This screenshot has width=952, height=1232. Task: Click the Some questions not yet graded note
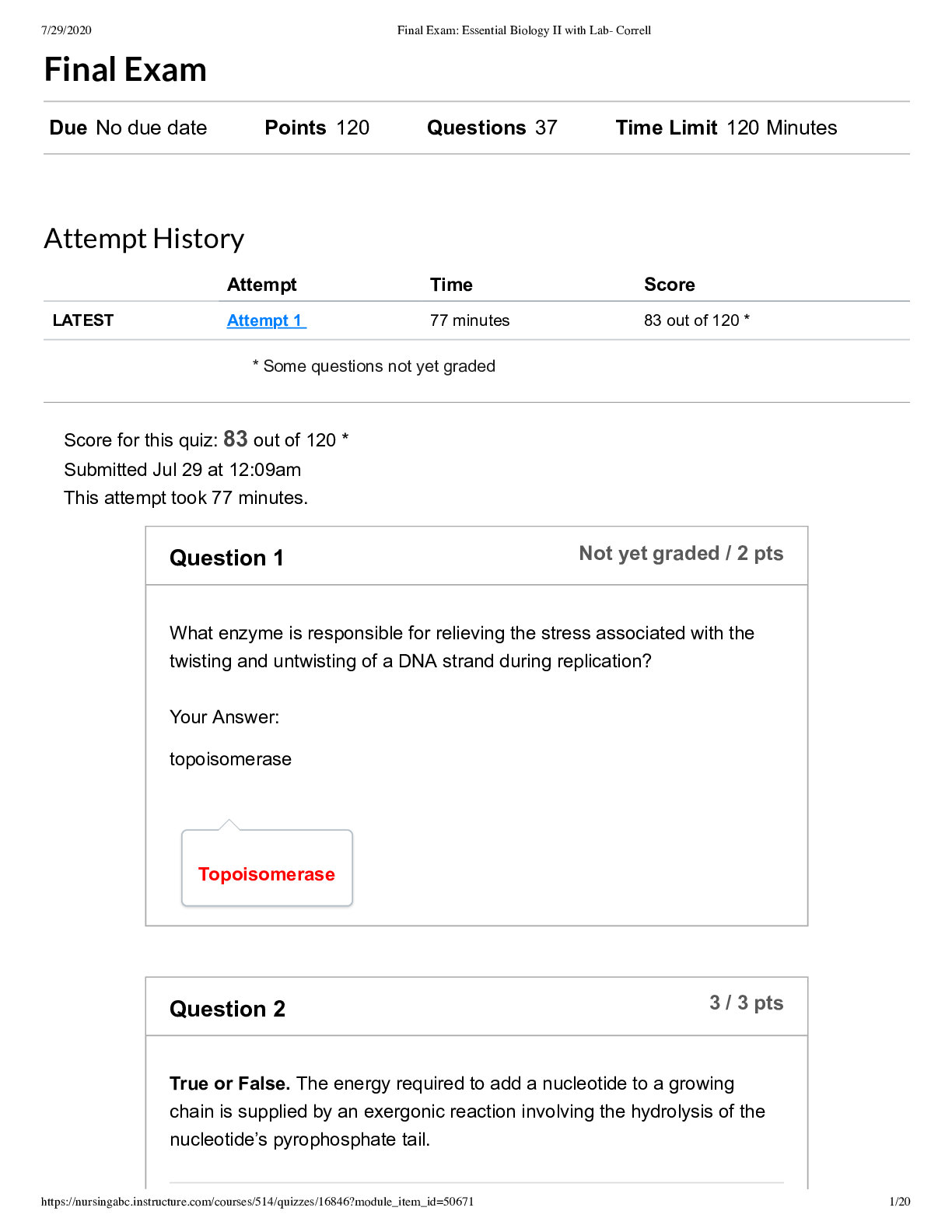(x=374, y=366)
